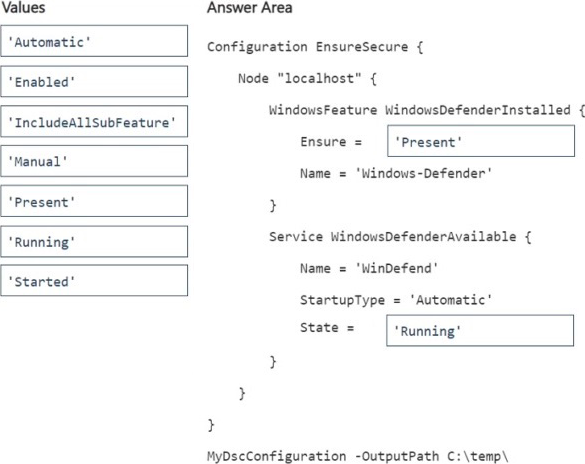Image resolution: width=585 pixels, height=464 pixels.
Task: Click the 'Ensure =' label text
Action: click(331, 142)
